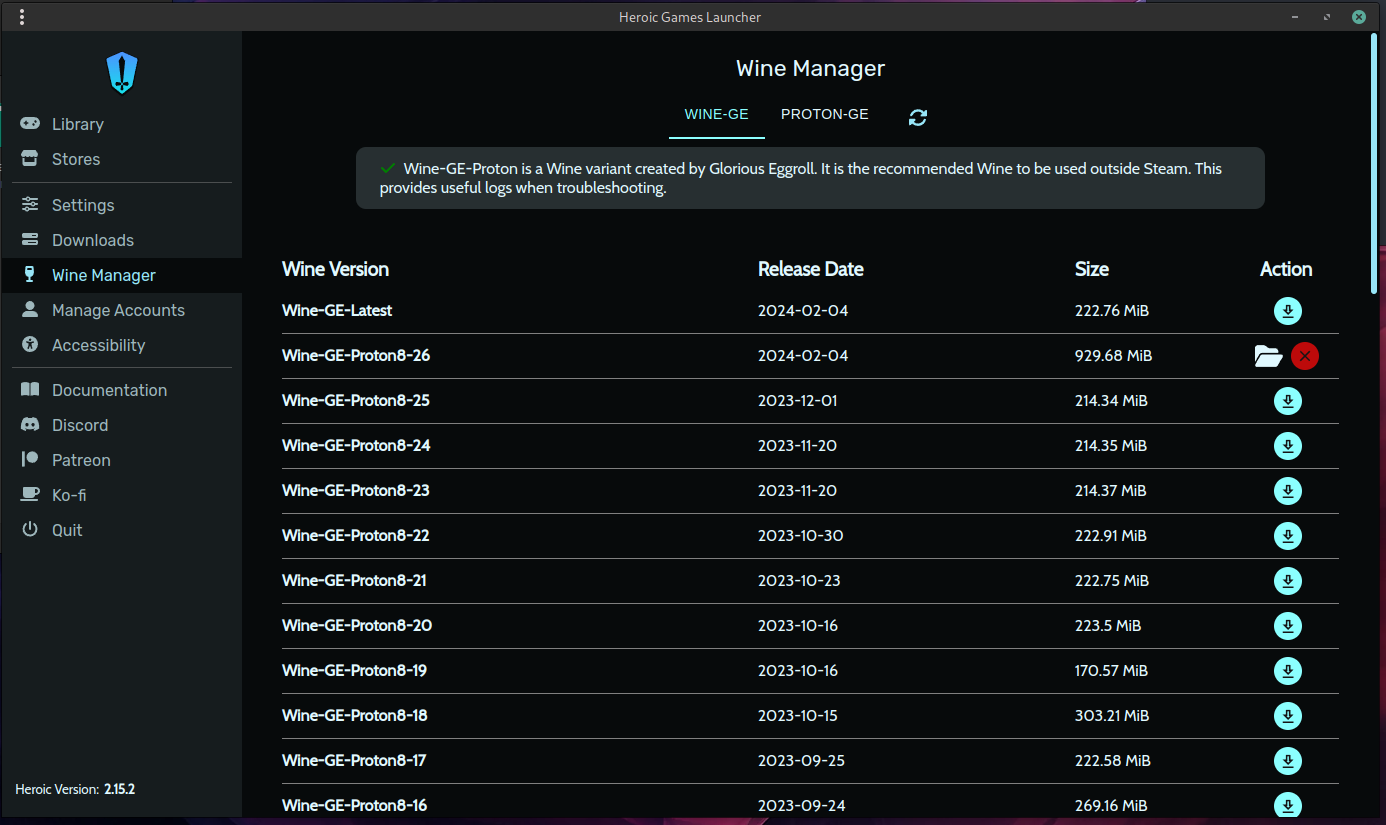
Task: Click the Wine-GE-Proton8-19 name text
Action: (354, 671)
